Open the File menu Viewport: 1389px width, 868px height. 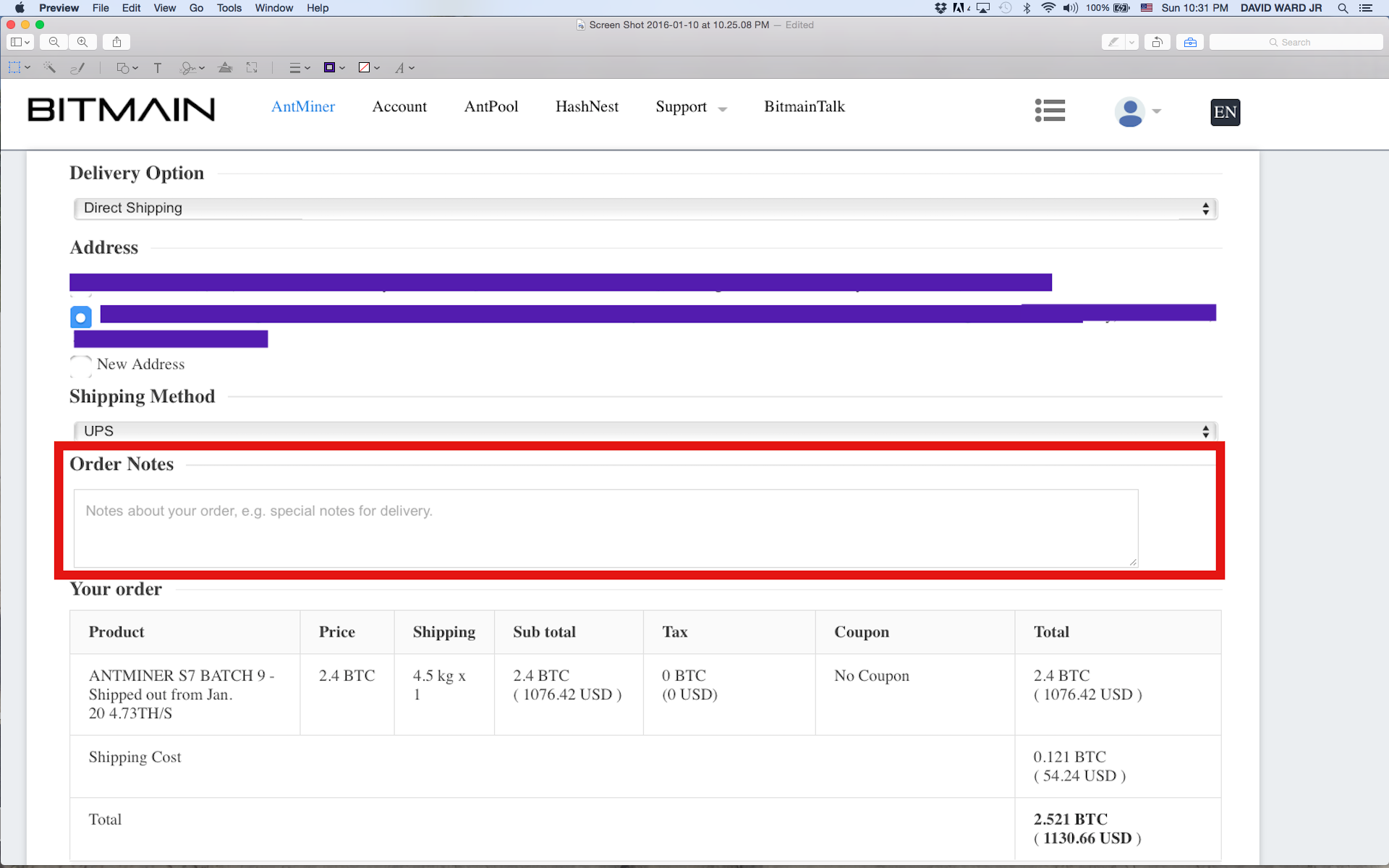[x=101, y=8]
